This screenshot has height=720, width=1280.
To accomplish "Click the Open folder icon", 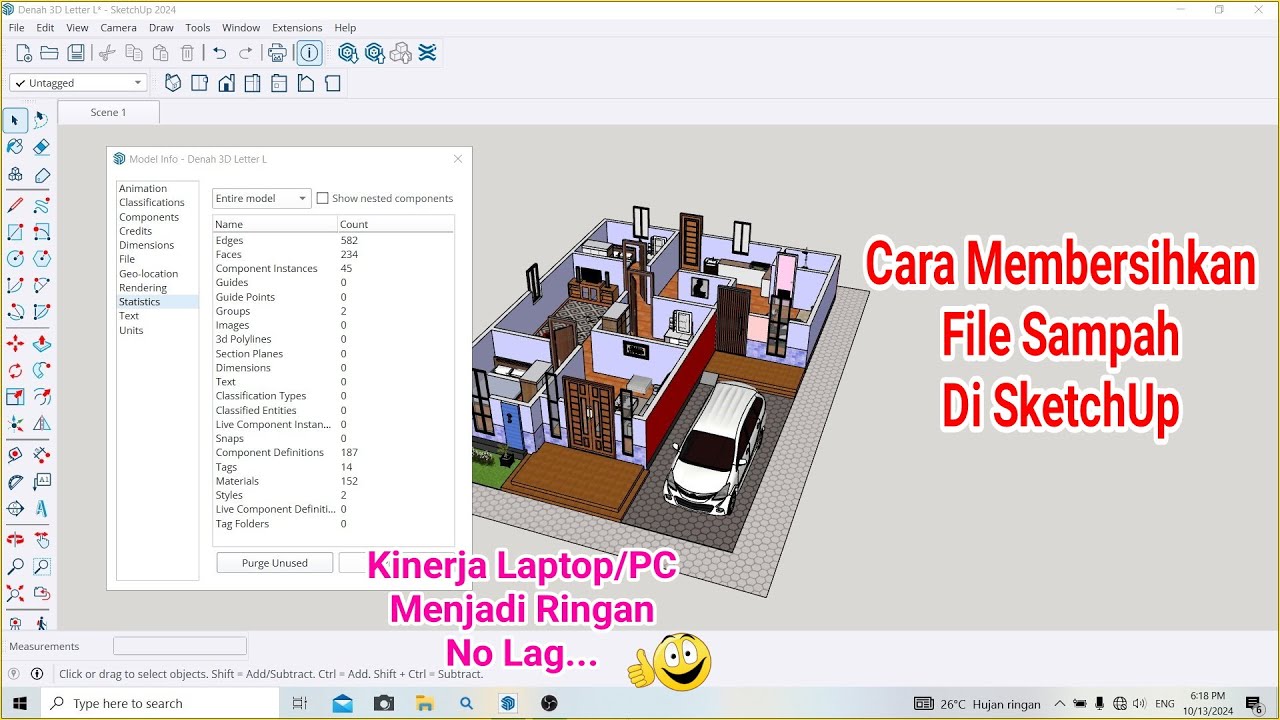I will (49, 53).
